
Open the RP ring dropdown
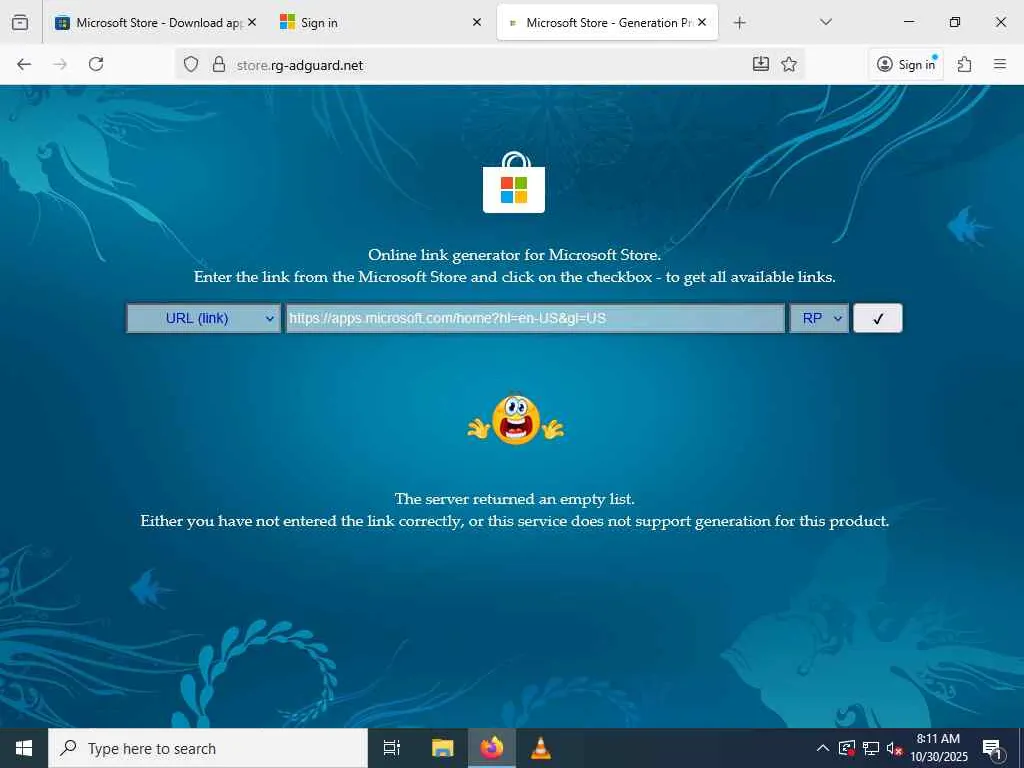819,318
